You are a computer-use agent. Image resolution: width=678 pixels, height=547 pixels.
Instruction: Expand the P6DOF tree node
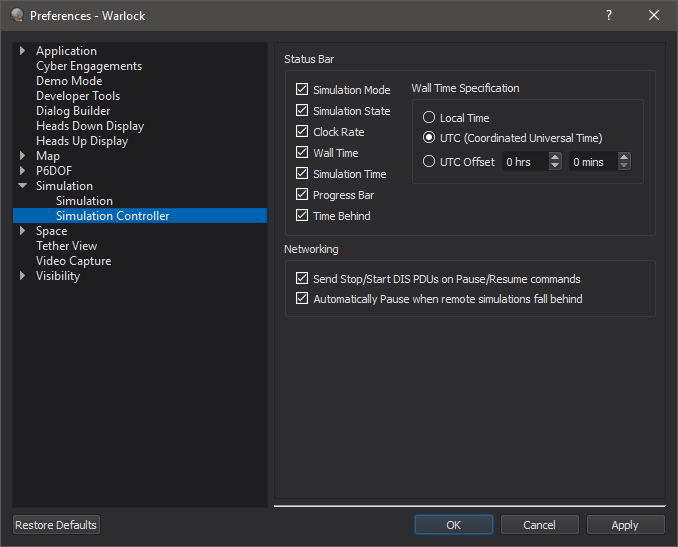click(22, 171)
